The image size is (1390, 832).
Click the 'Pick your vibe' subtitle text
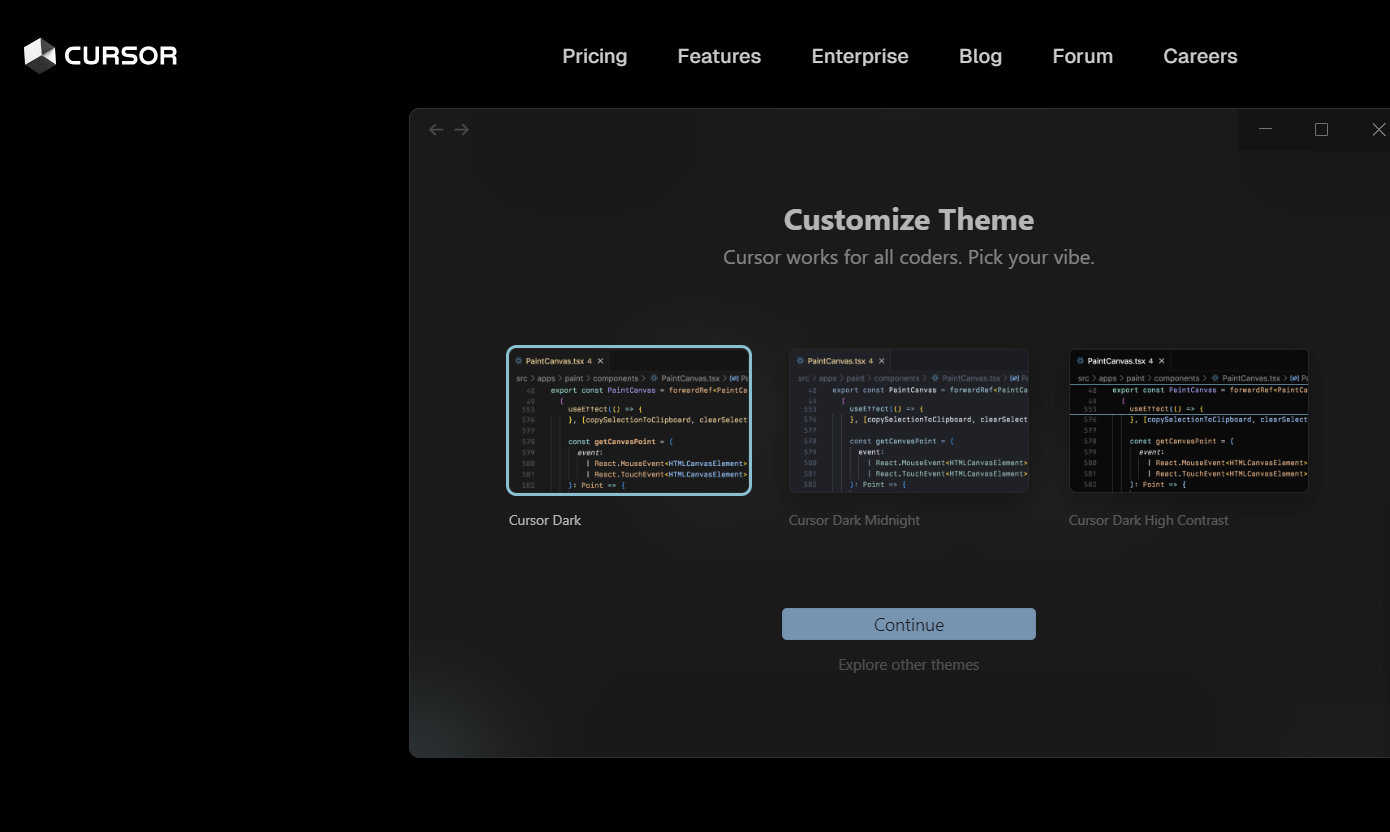point(1031,257)
